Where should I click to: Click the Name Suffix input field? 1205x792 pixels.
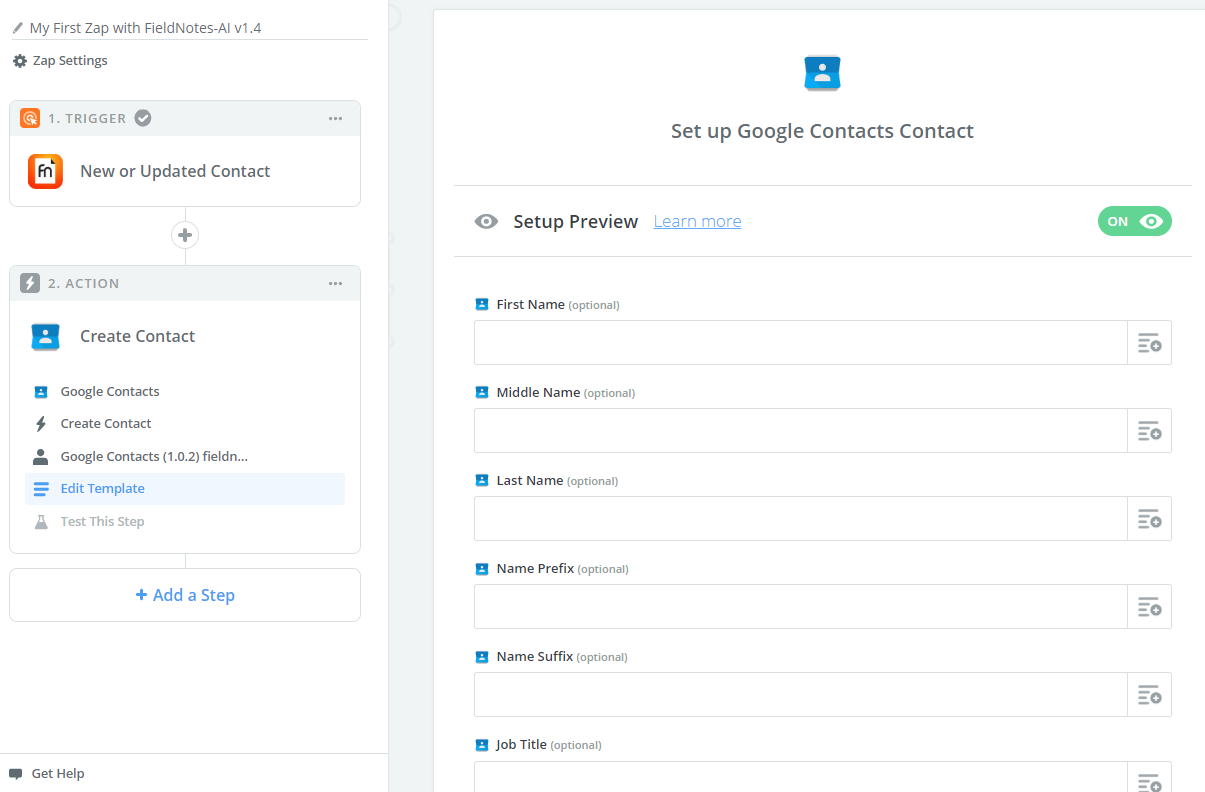coord(801,695)
